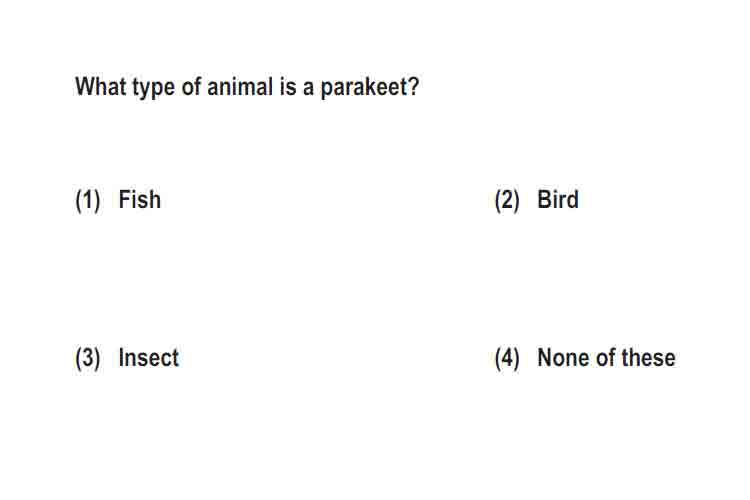Click the word What starting the question

100,87
